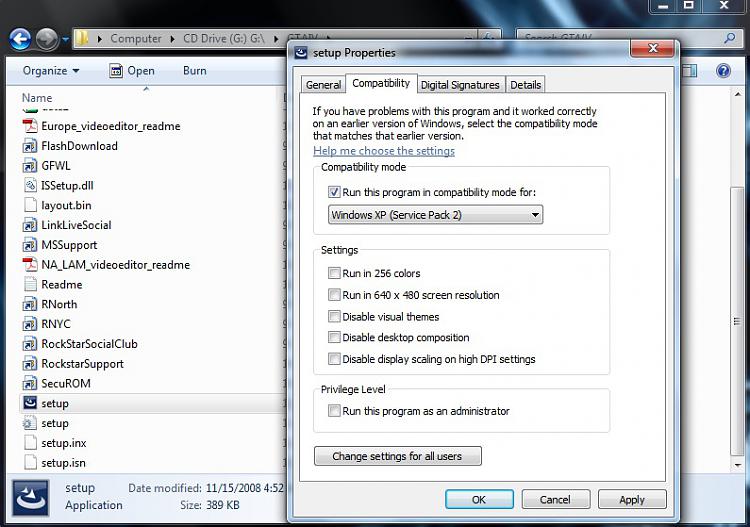Open the recent pages dropdown beside Forward
This screenshot has height=527, width=750.
[66, 39]
